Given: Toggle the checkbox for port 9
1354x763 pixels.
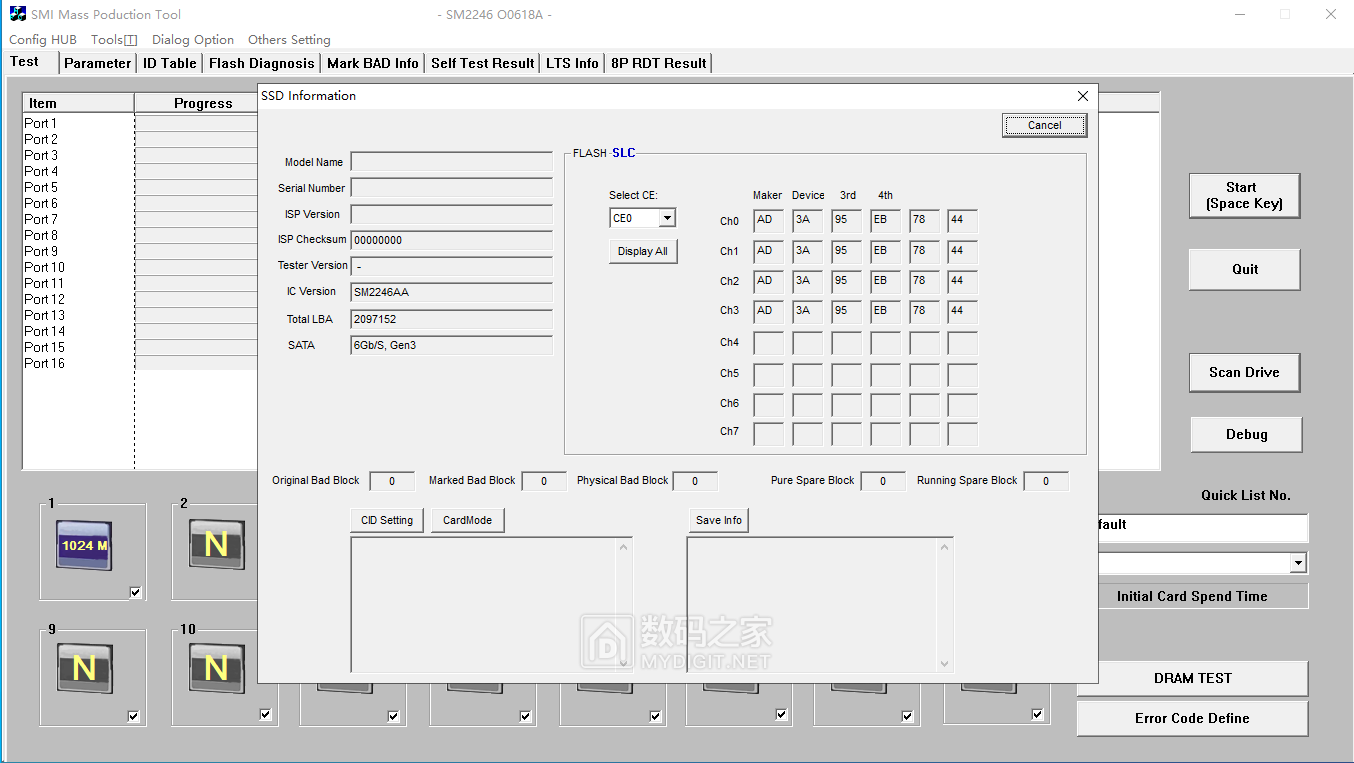Looking at the screenshot, I should tap(133, 716).
